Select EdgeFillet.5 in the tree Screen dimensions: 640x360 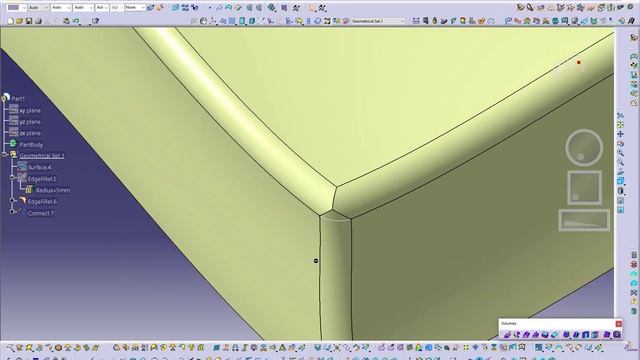pos(42,179)
